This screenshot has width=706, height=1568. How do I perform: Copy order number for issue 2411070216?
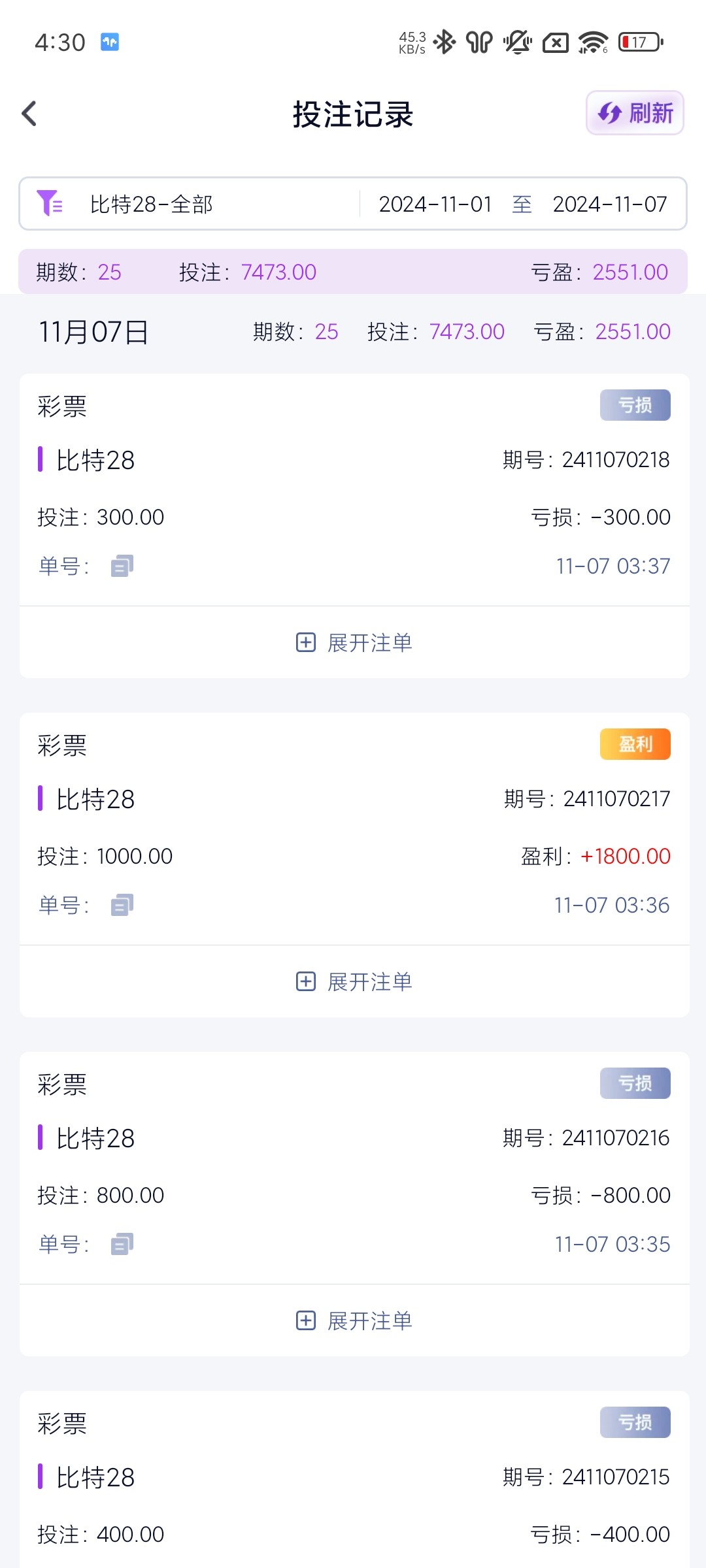click(122, 1244)
